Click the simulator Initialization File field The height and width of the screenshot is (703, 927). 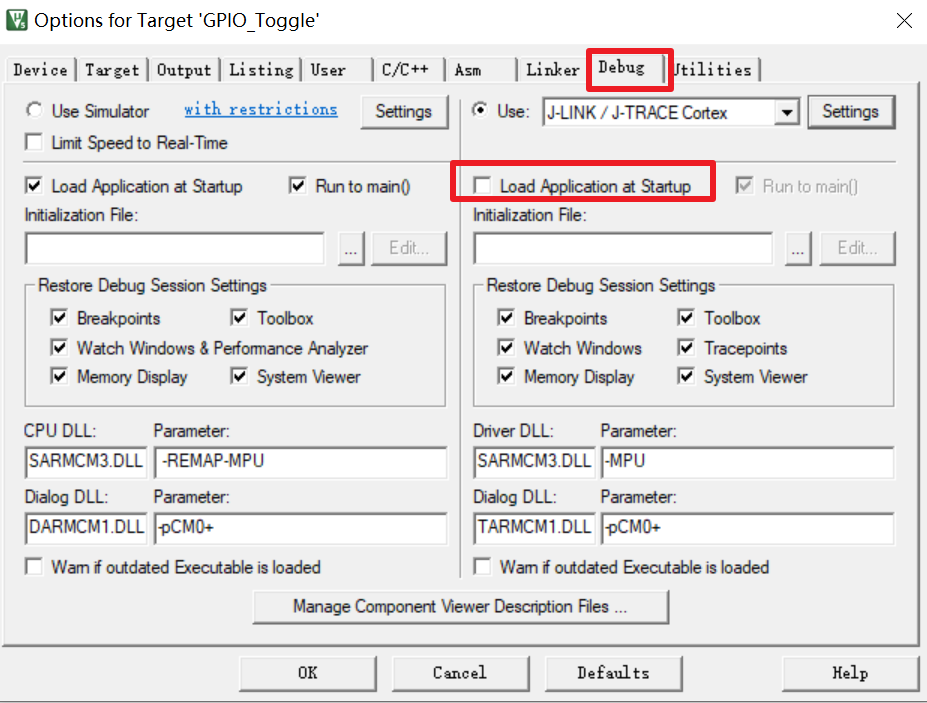(174, 248)
